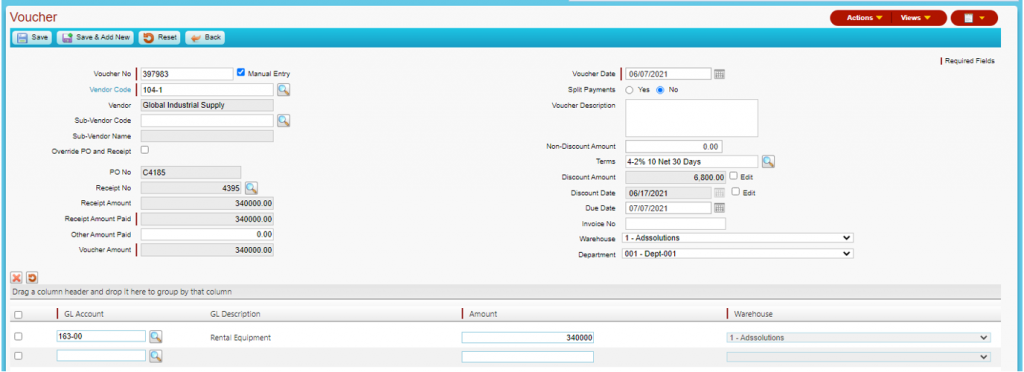
Task: Expand the Department 001 - Dept-001 dropdown
Action: coord(739,254)
